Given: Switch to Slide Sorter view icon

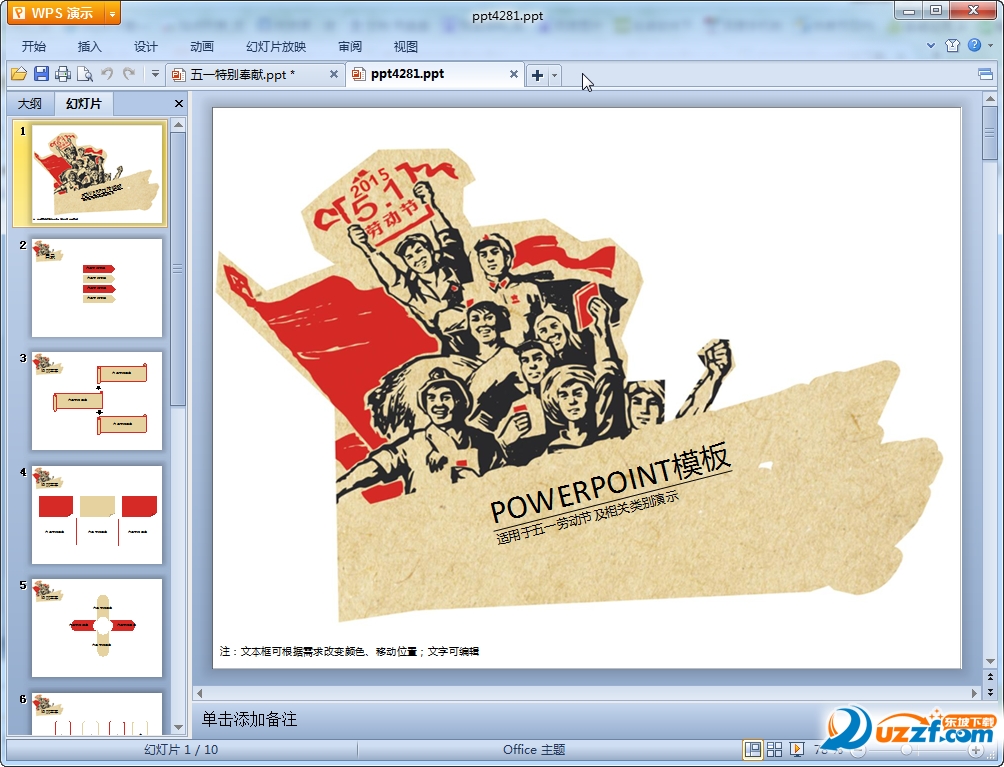Looking at the screenshot, I should point(774,749).
